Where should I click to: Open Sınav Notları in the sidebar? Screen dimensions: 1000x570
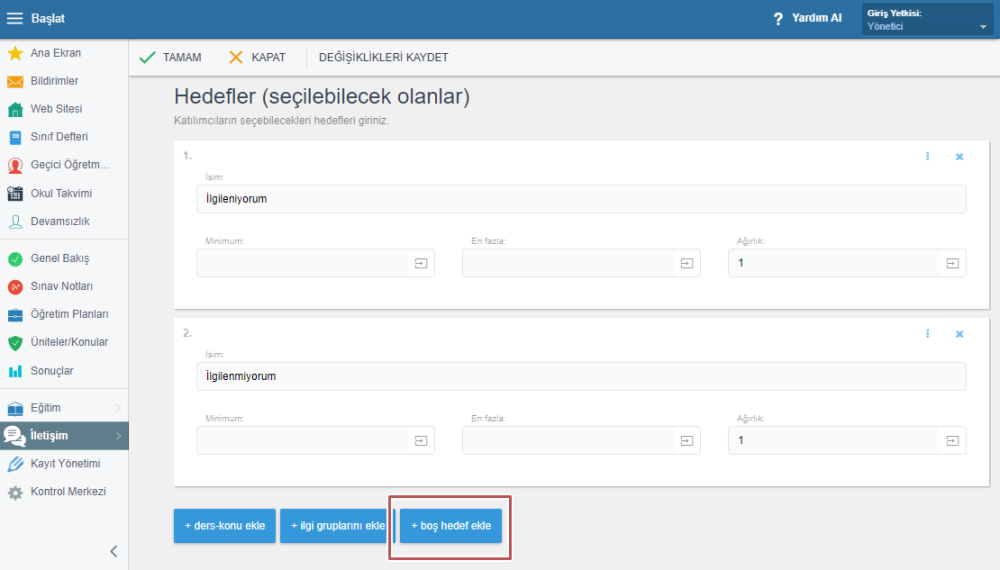coord(61,286)
